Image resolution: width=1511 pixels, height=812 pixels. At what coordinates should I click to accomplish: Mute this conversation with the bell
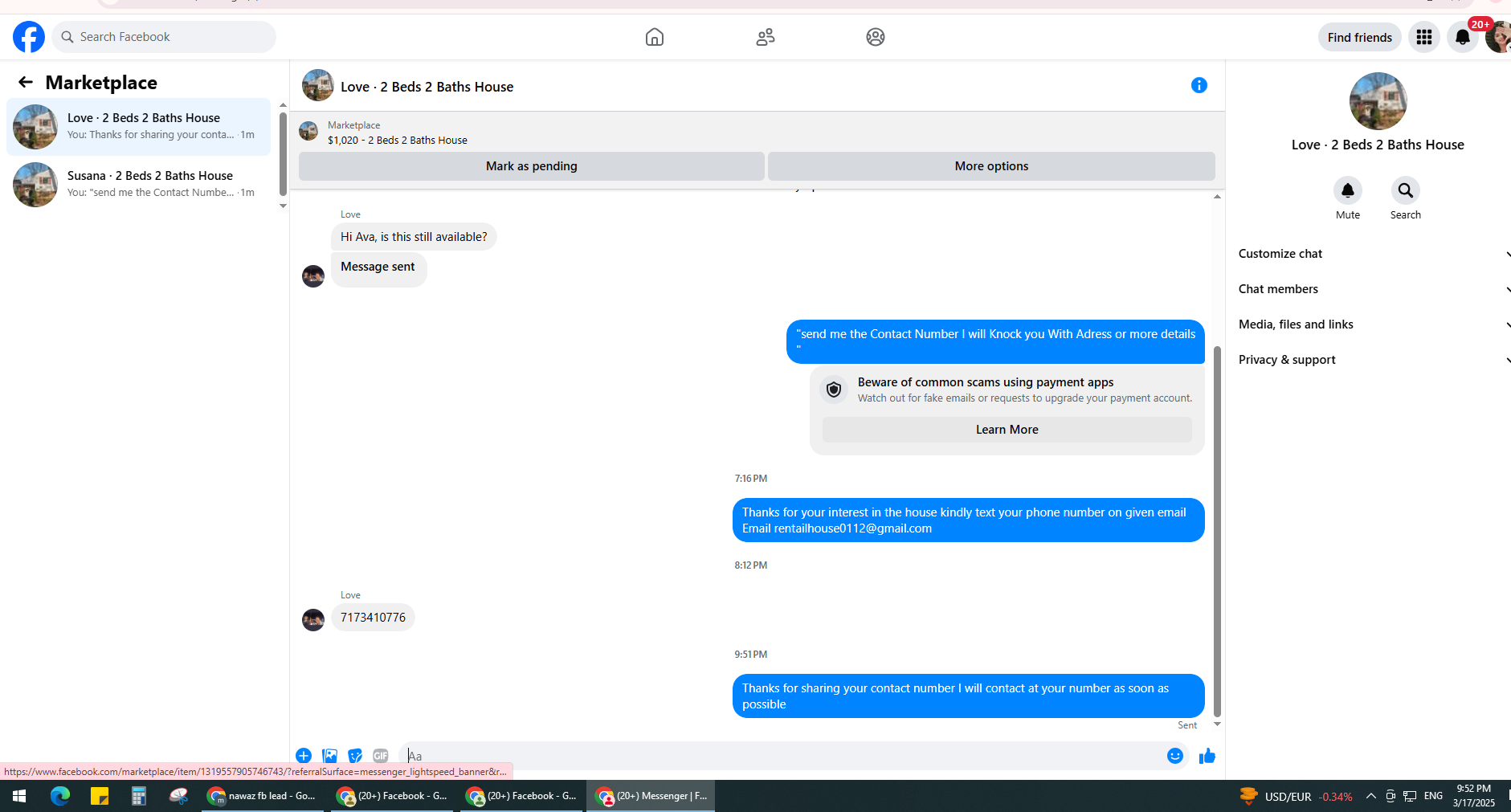tap(1348, 190)
